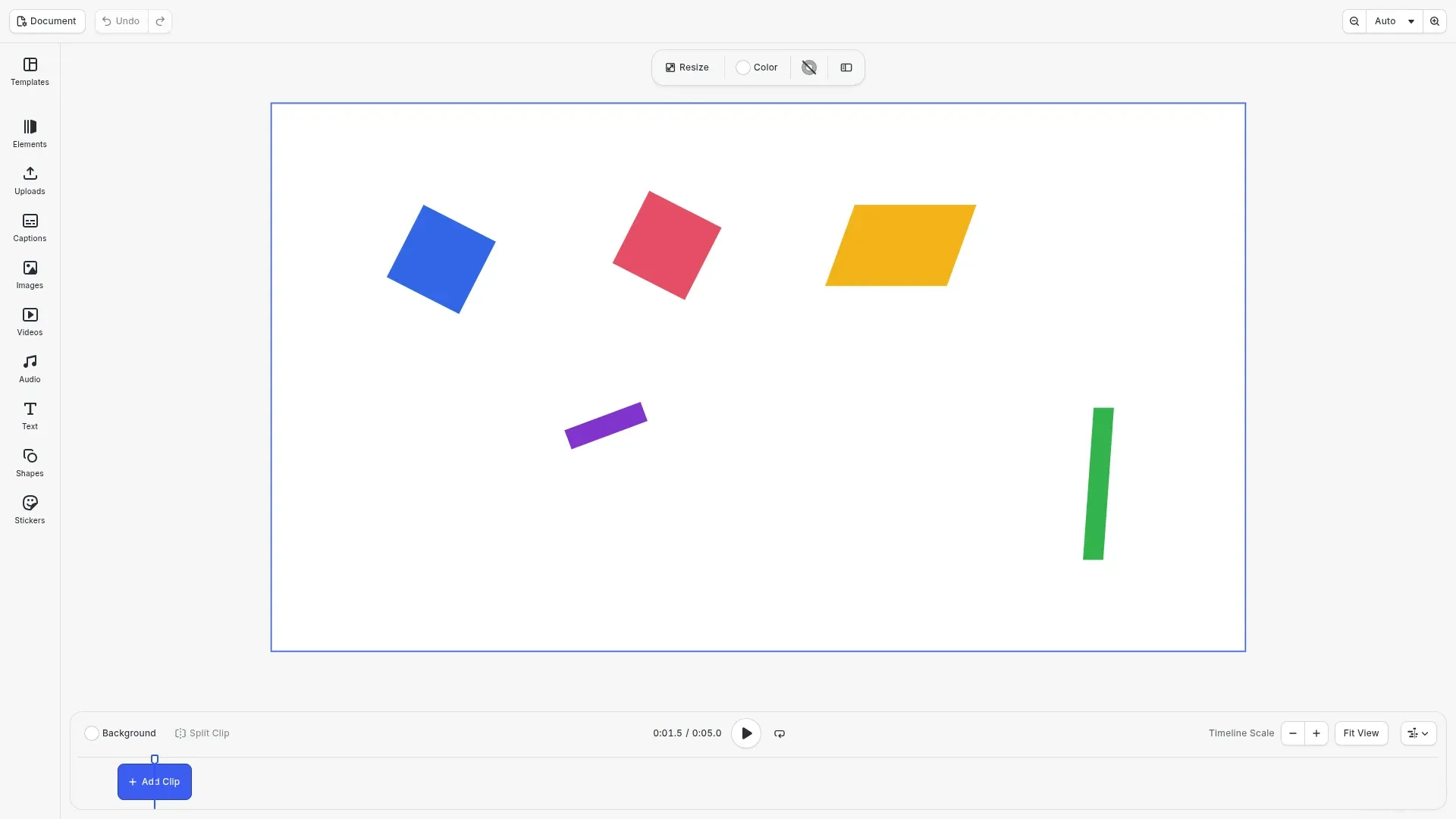The width and height of the screenshot is (1456, 819).
Task: Click the Add Clip button
Action: tap(155, 782)
